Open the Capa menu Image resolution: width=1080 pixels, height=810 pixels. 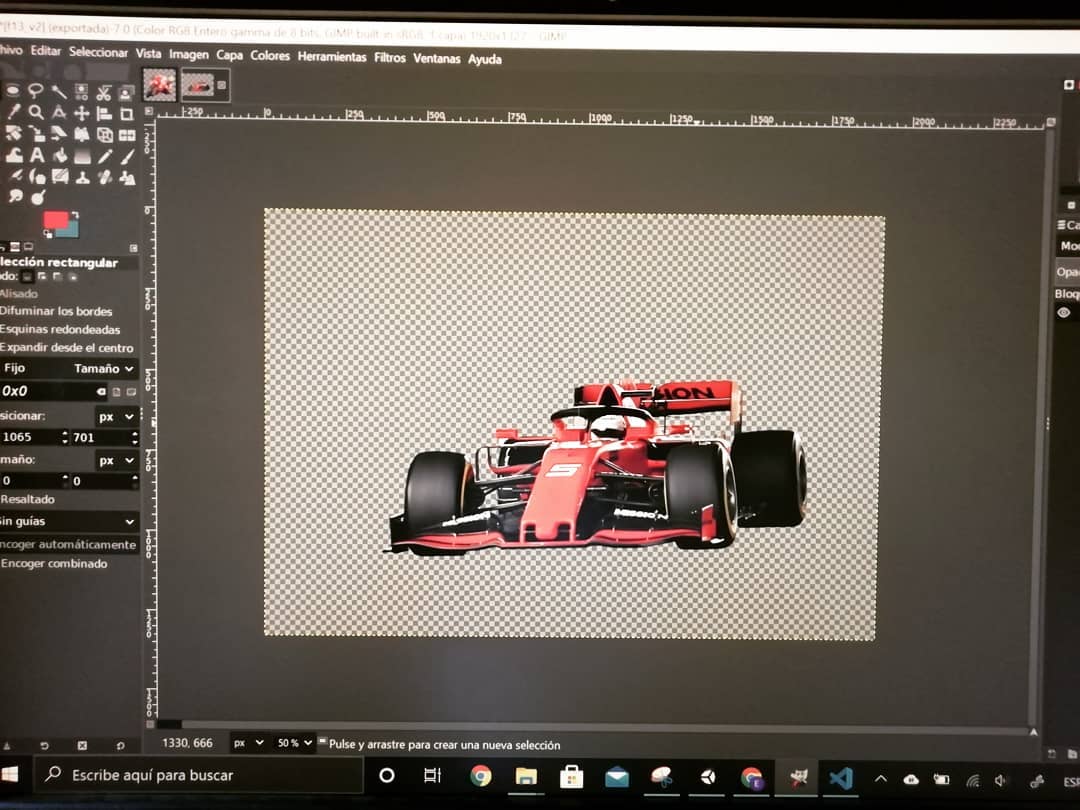(229, 55)
